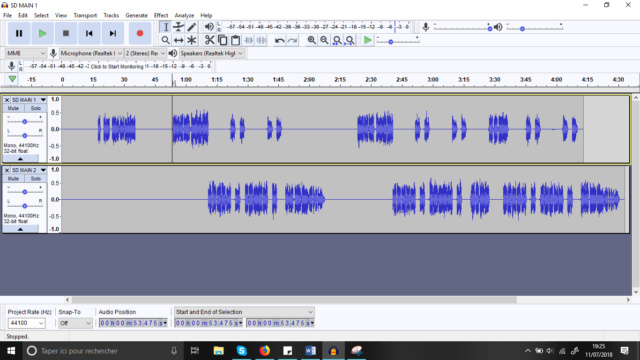This screenshot has height=360, width=640.
Task: Cut selection with scissors icon
Action: [x=209, y=40]
